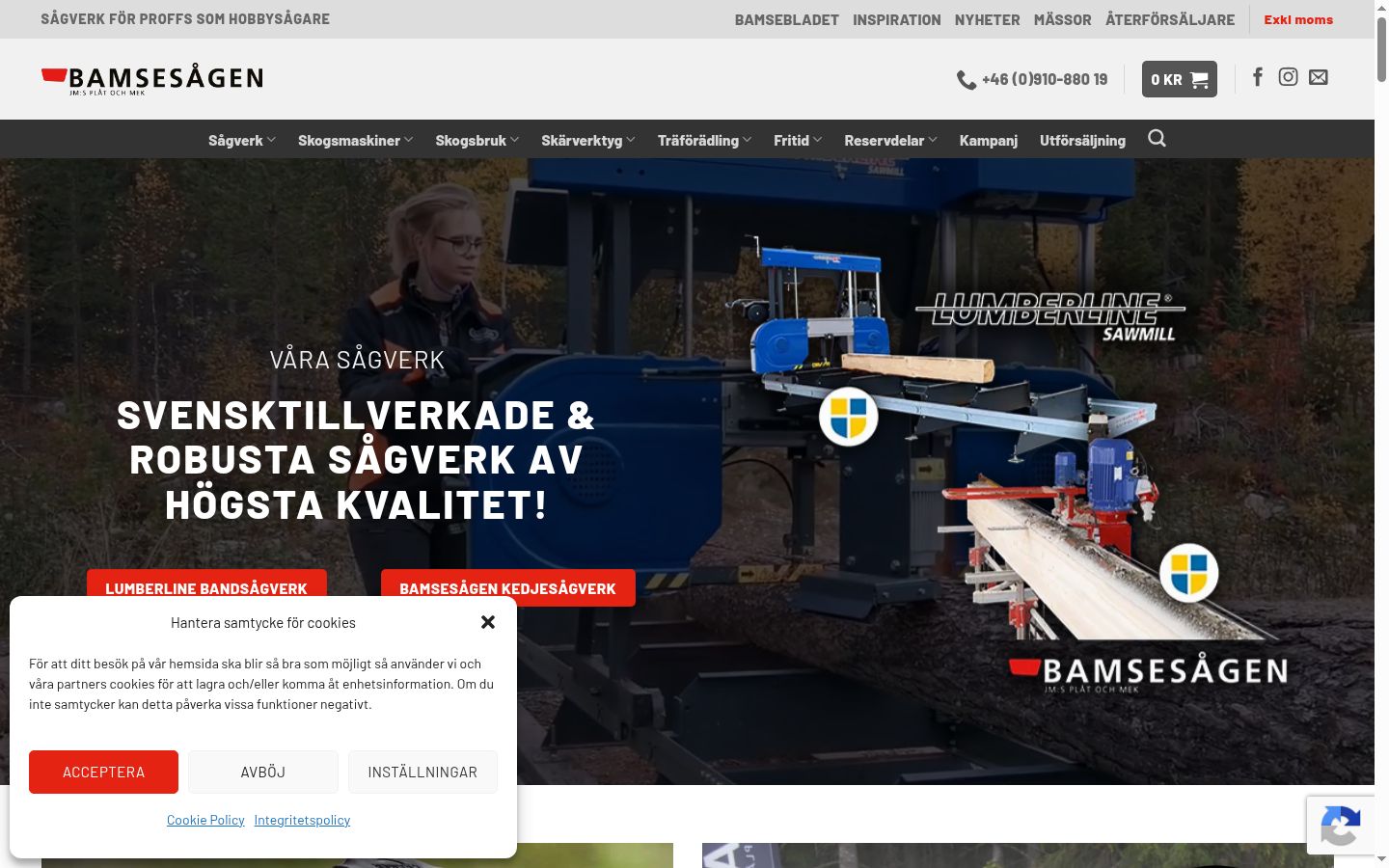Viewport: 1389px width, 868px height.
Task: Open the Integritetspolicy link
Action: click(x=302, y=820)
